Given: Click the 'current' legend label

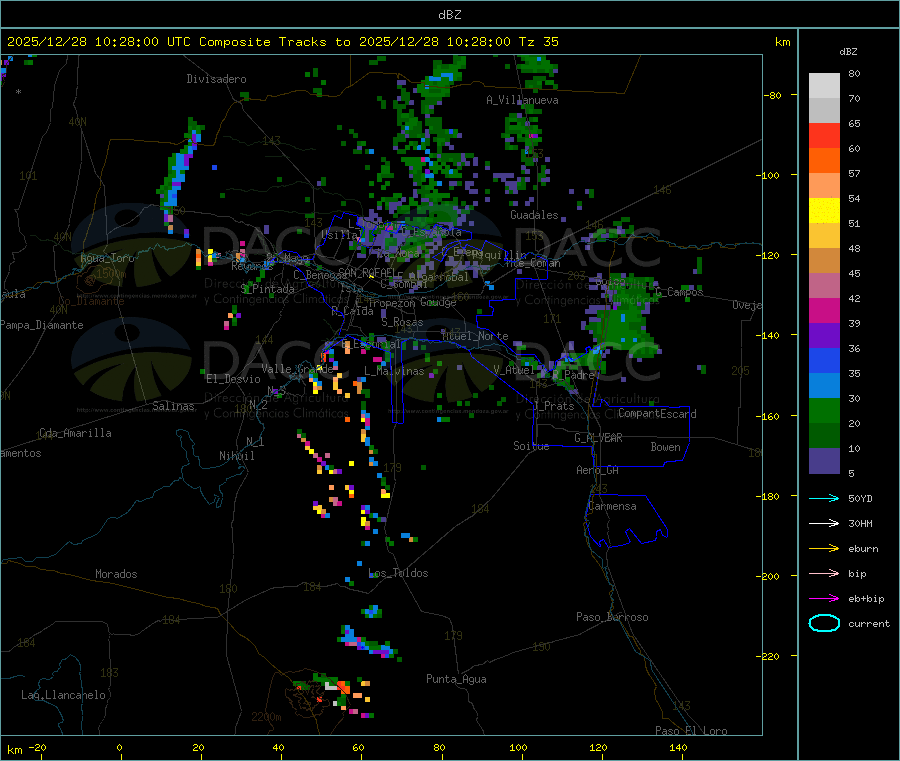Looking at the screenshot, I should [869, 624].
